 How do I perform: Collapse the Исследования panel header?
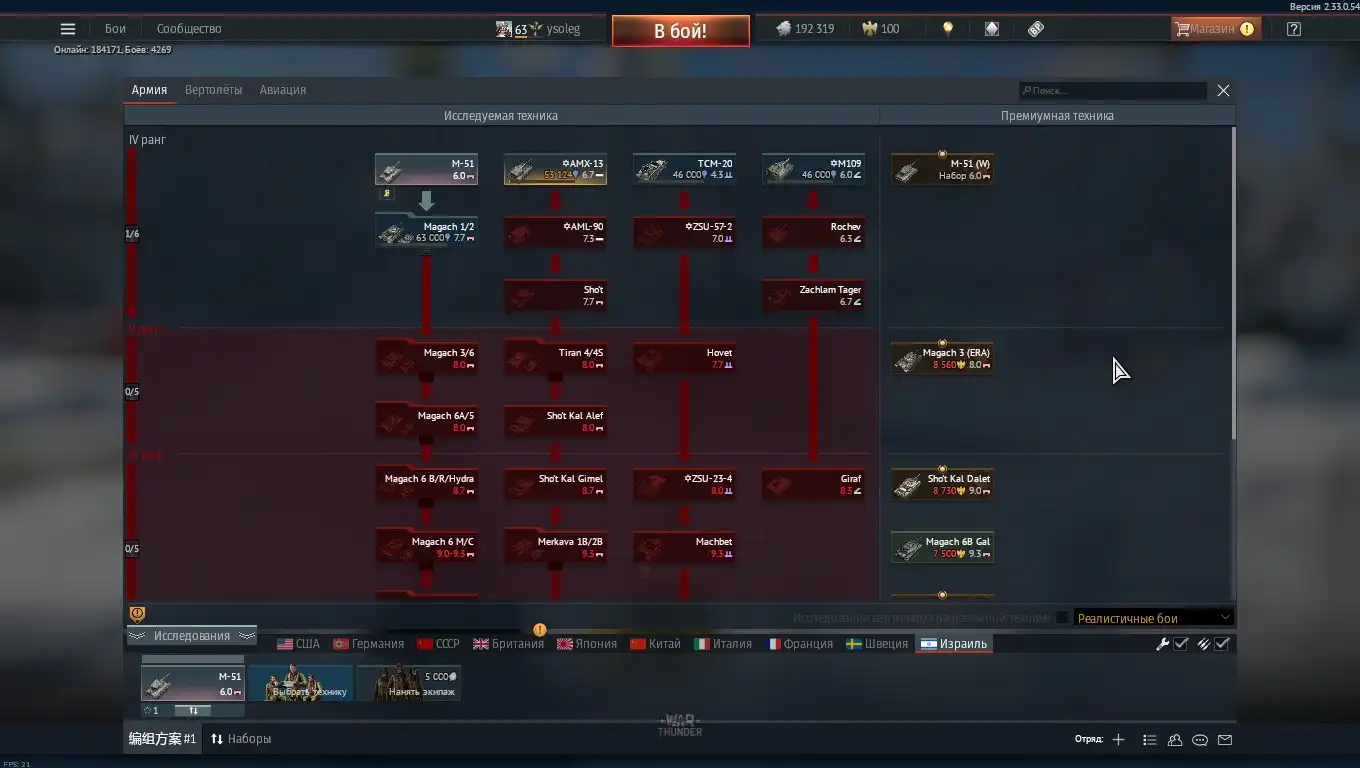tap(192, 636)
